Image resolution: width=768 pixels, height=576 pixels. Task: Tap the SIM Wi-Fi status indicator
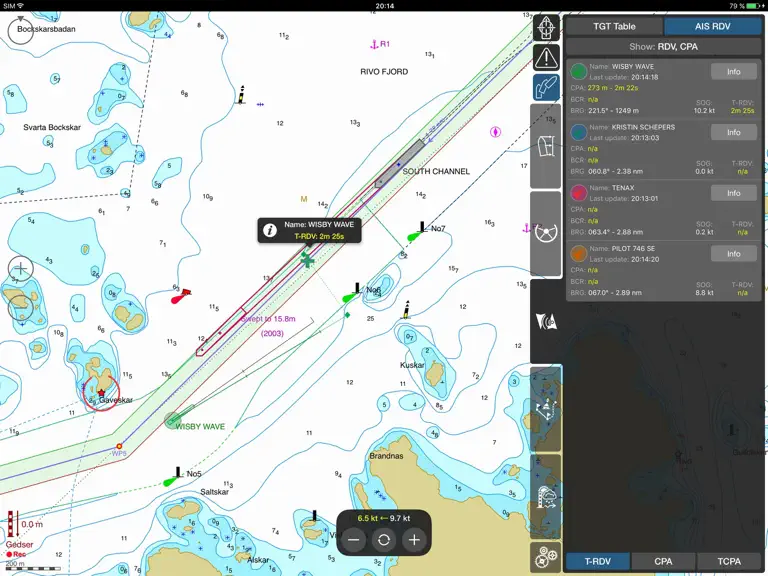[13, 6]
